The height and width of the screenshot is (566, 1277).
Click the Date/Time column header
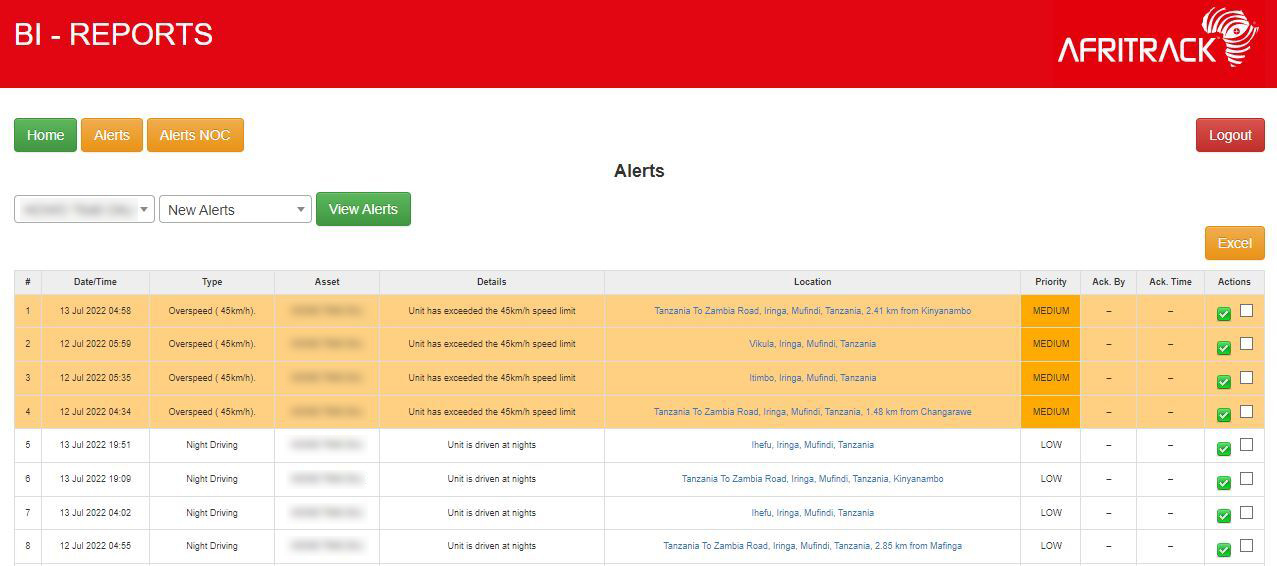(x=95, y=282)
